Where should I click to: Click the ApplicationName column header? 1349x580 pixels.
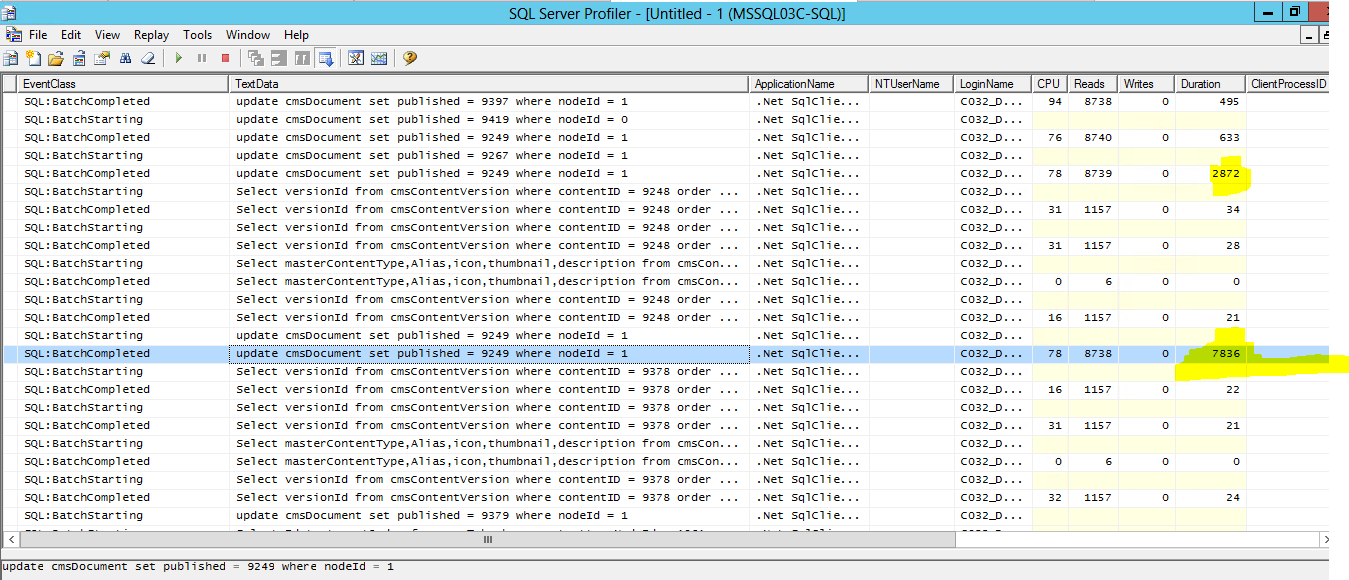810,84
